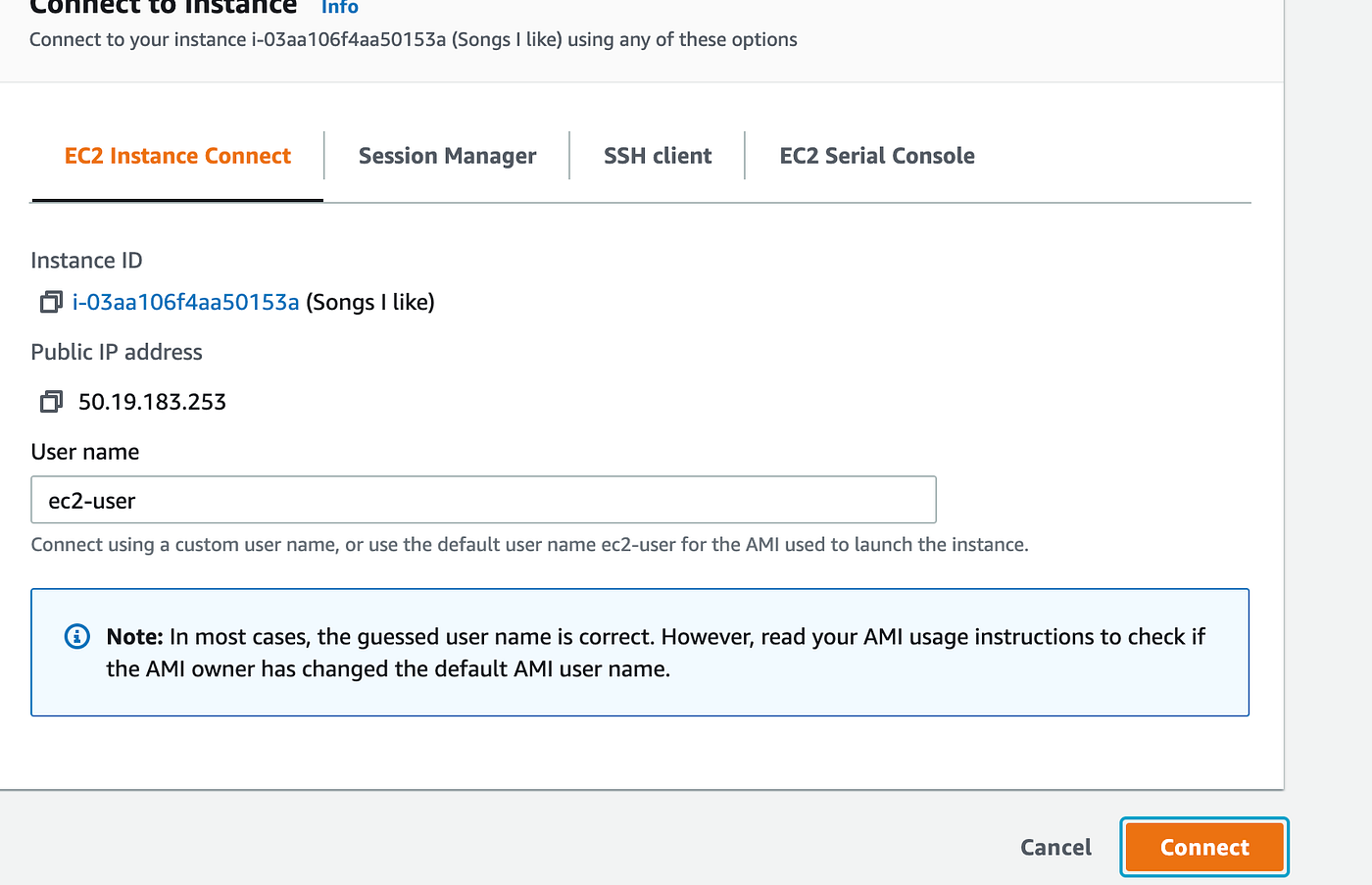
Task: Click the Note about AMI user name
Action: pyautogui.click(x=655, y=653)
